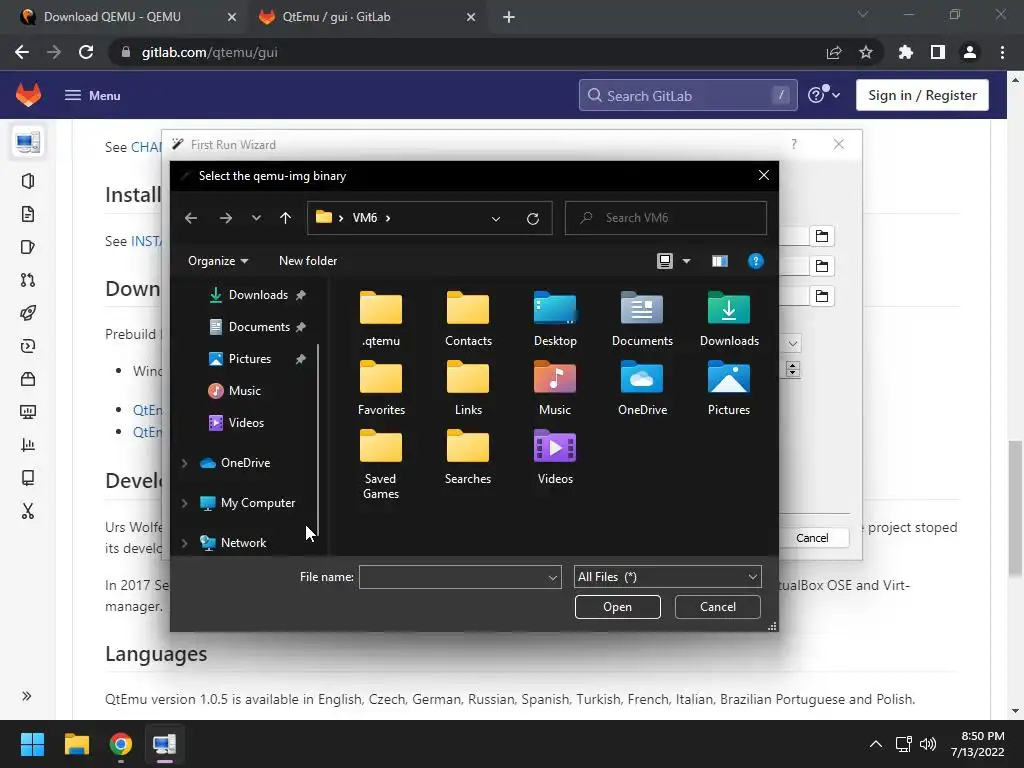Open GitLab sidebar snippets scissors icon
The height and width of the screenshot is (768, 1024).
click(27, 511)
